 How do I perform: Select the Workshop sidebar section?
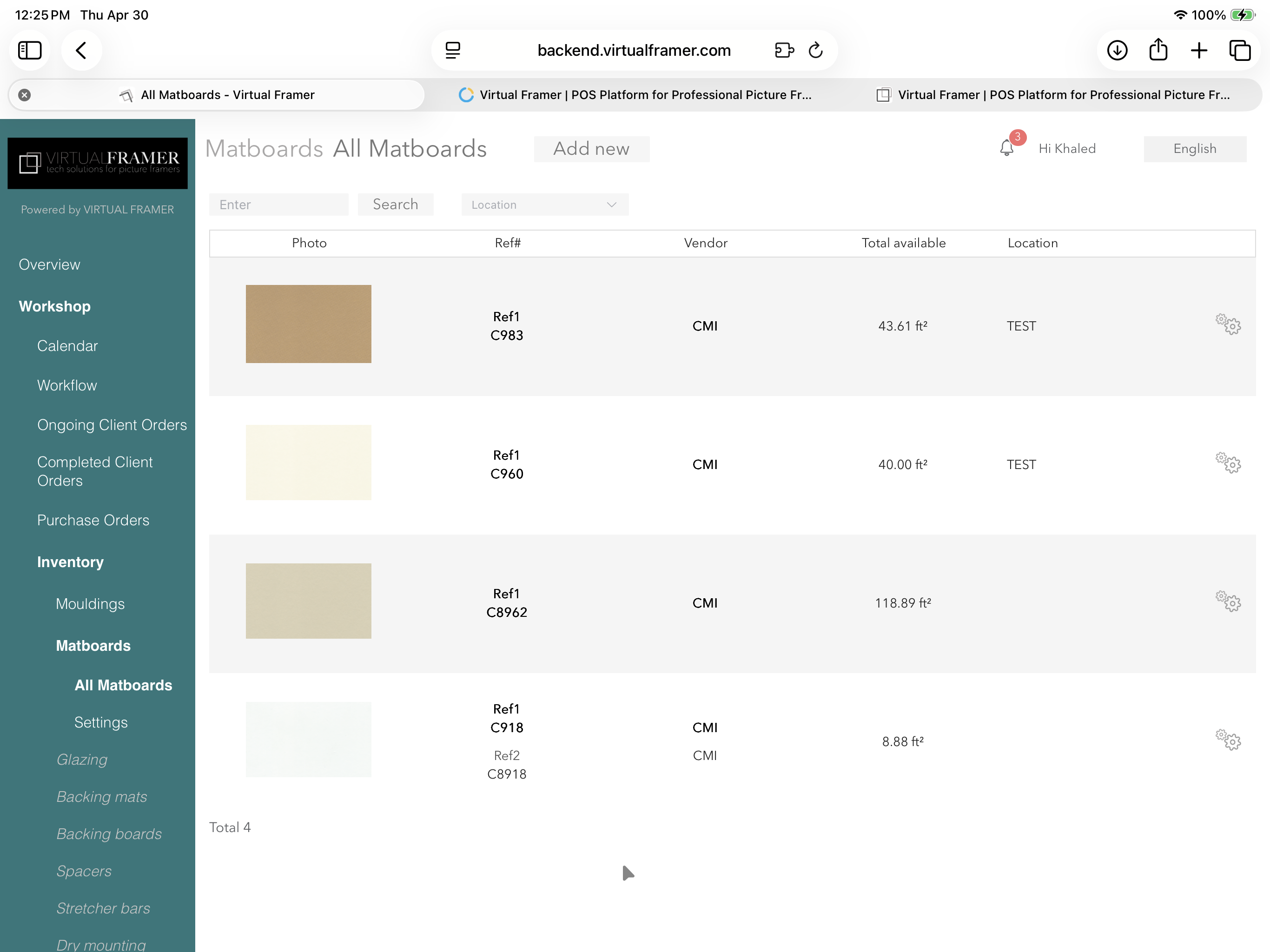(54, 307)
